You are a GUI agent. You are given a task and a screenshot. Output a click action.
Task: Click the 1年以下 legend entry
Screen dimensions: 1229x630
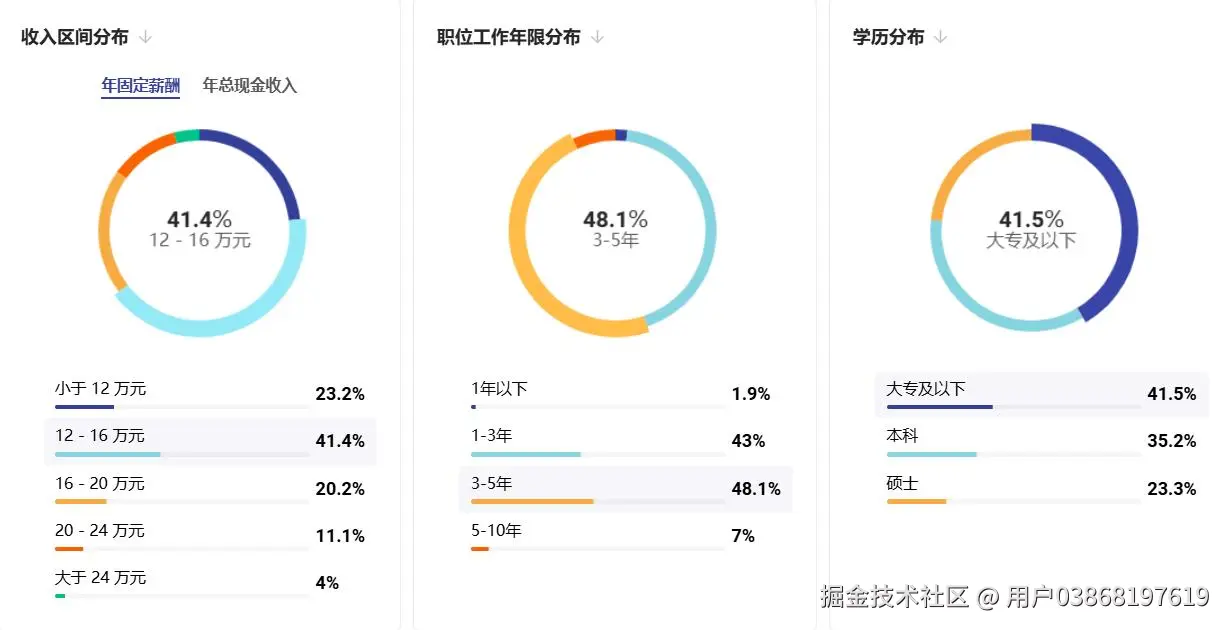(x=625, y=394)
